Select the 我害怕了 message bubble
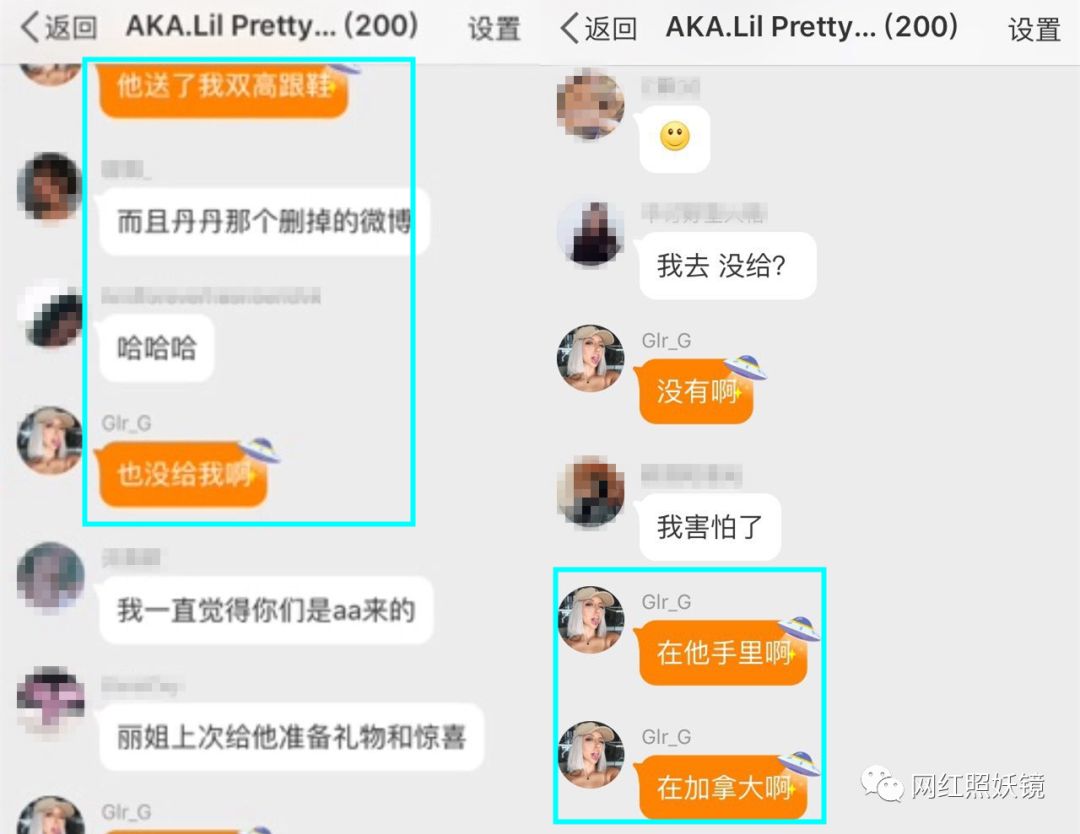The image size is (1080, 834). click(x=710, y=527)
